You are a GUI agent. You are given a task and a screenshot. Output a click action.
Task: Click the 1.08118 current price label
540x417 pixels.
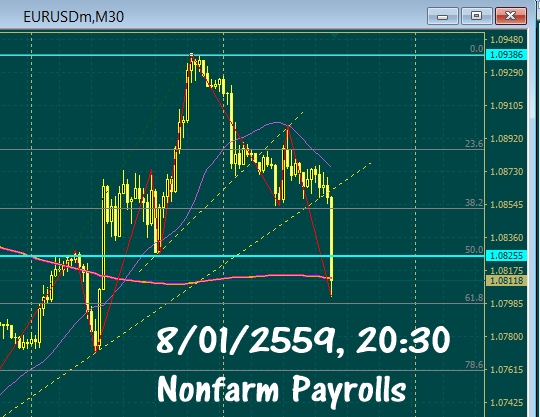[x=506, y=281]
